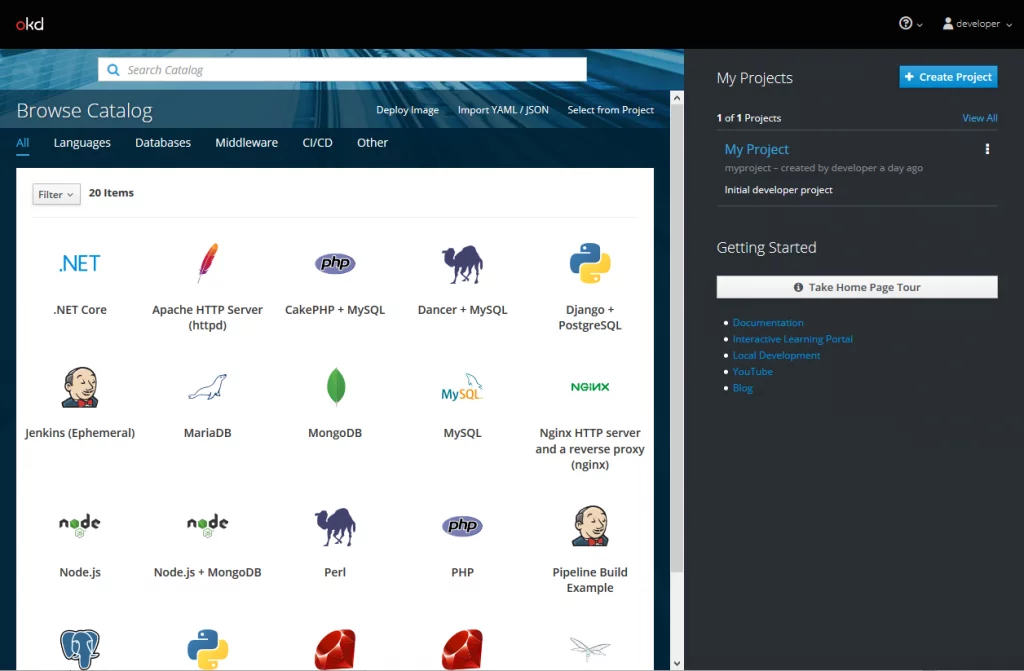Open the PHP catalog icon
This screenshot has width=1024, height=671.
tap(462, 525)
